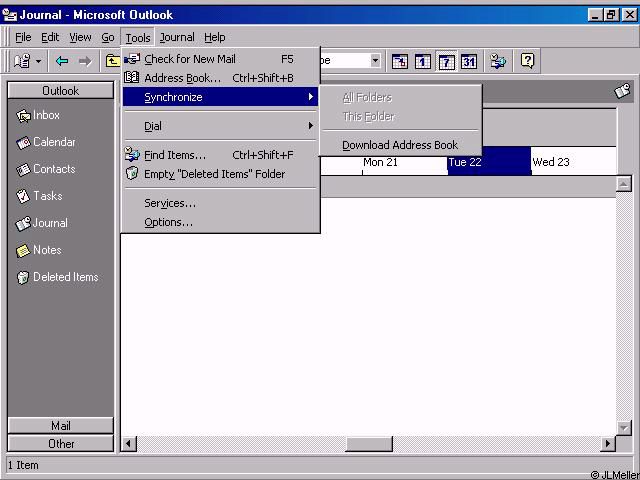Click the Office Assistant help icon
The image size is (640, 480).
click(527, 61)
